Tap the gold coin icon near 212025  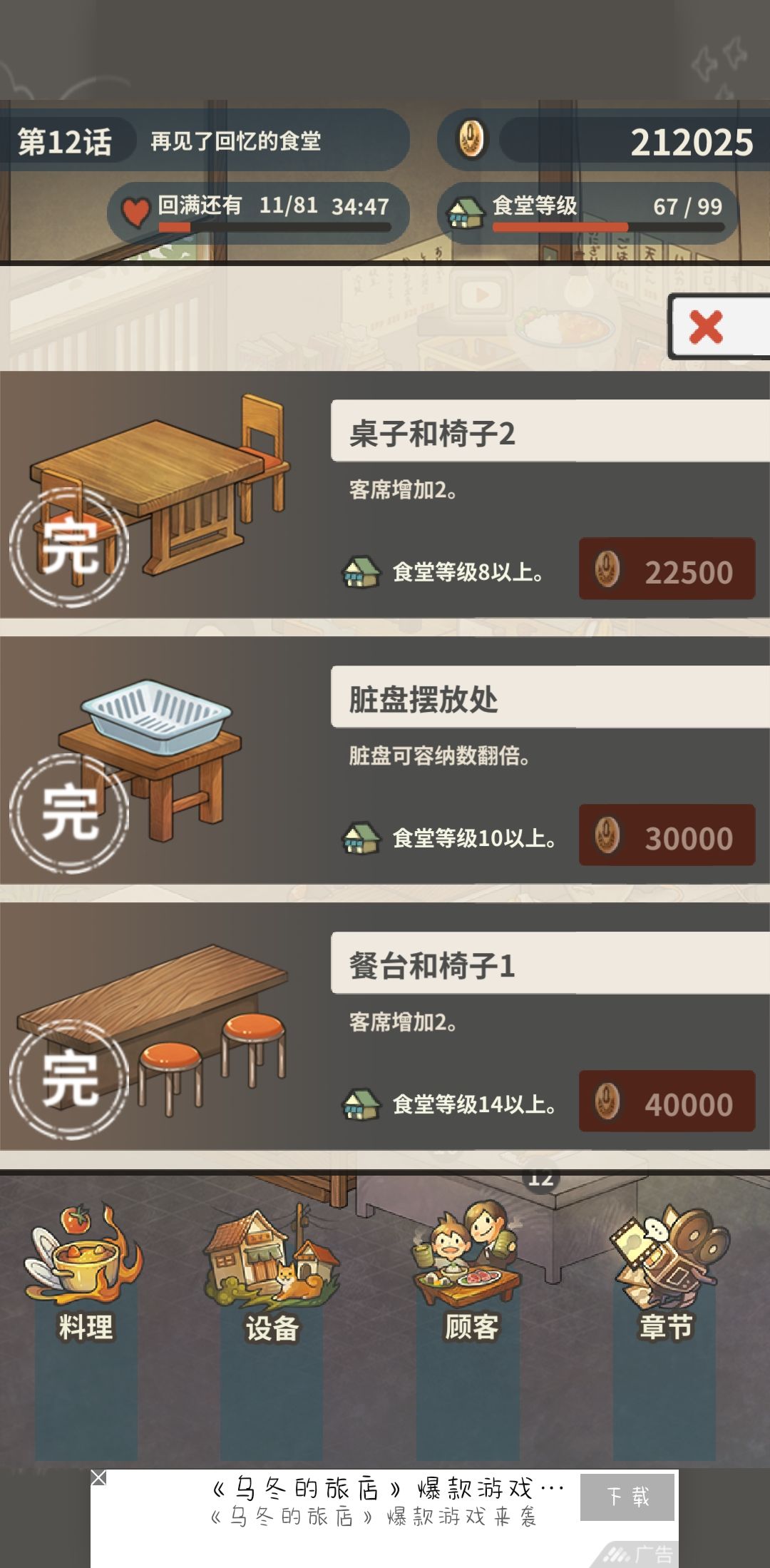471,138
